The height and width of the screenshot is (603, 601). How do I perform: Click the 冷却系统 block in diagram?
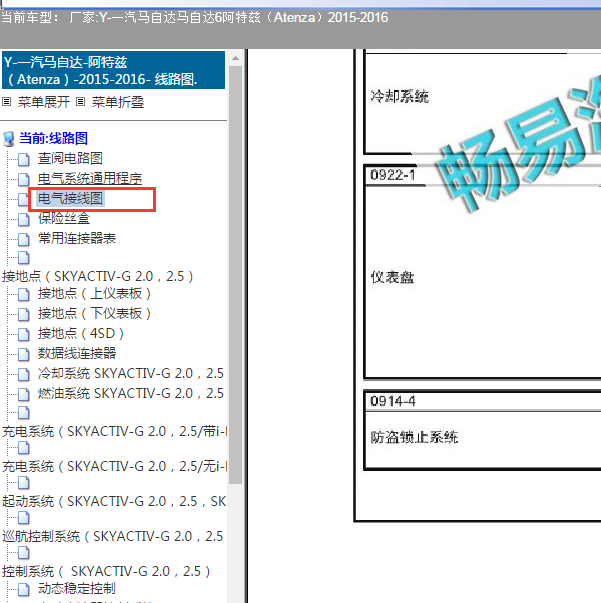tap(400, 96)
